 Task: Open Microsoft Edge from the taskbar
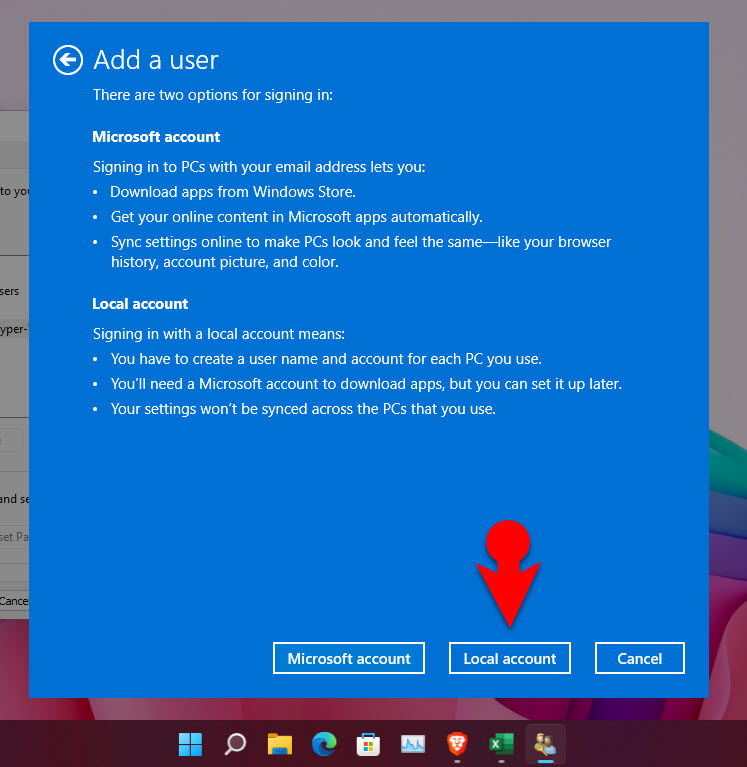coord(324,744)
